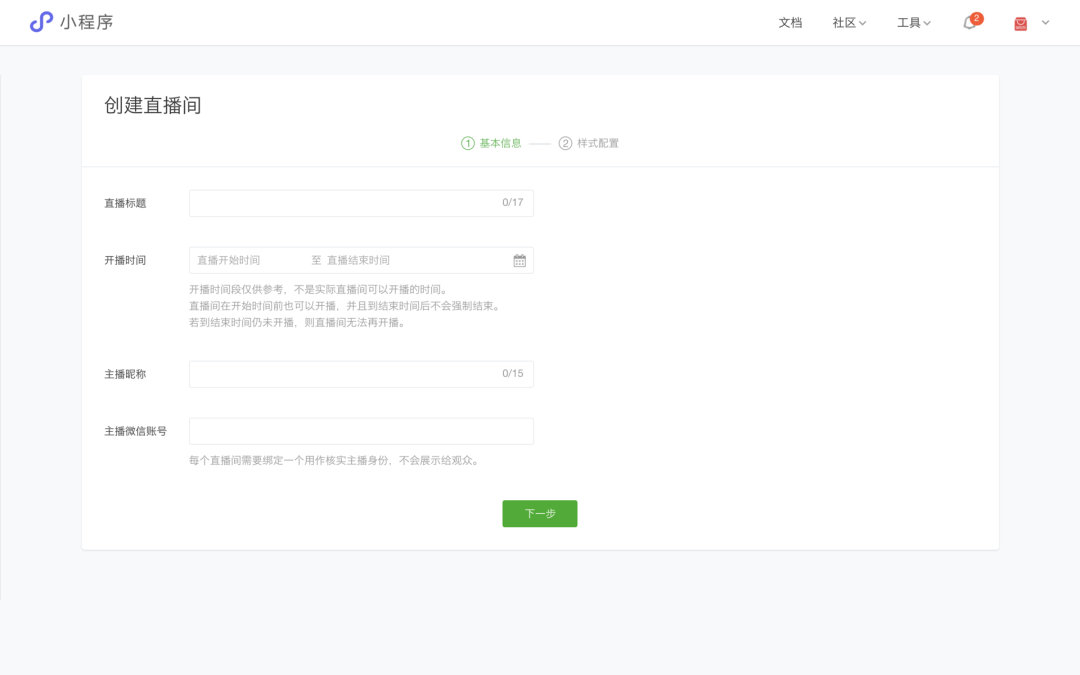Click the 小程序 title text
Image resolution: width=1080 pixels, height=675 pixels.
point(87,22)
